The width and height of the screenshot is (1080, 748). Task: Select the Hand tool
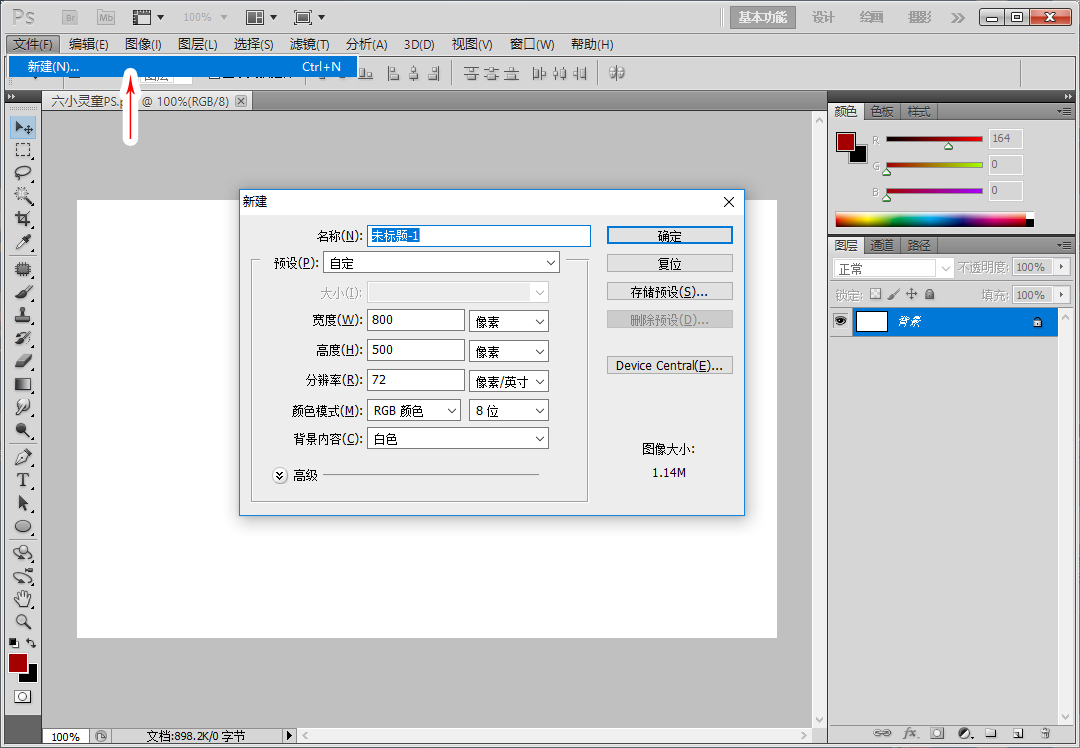click(23, 599)
